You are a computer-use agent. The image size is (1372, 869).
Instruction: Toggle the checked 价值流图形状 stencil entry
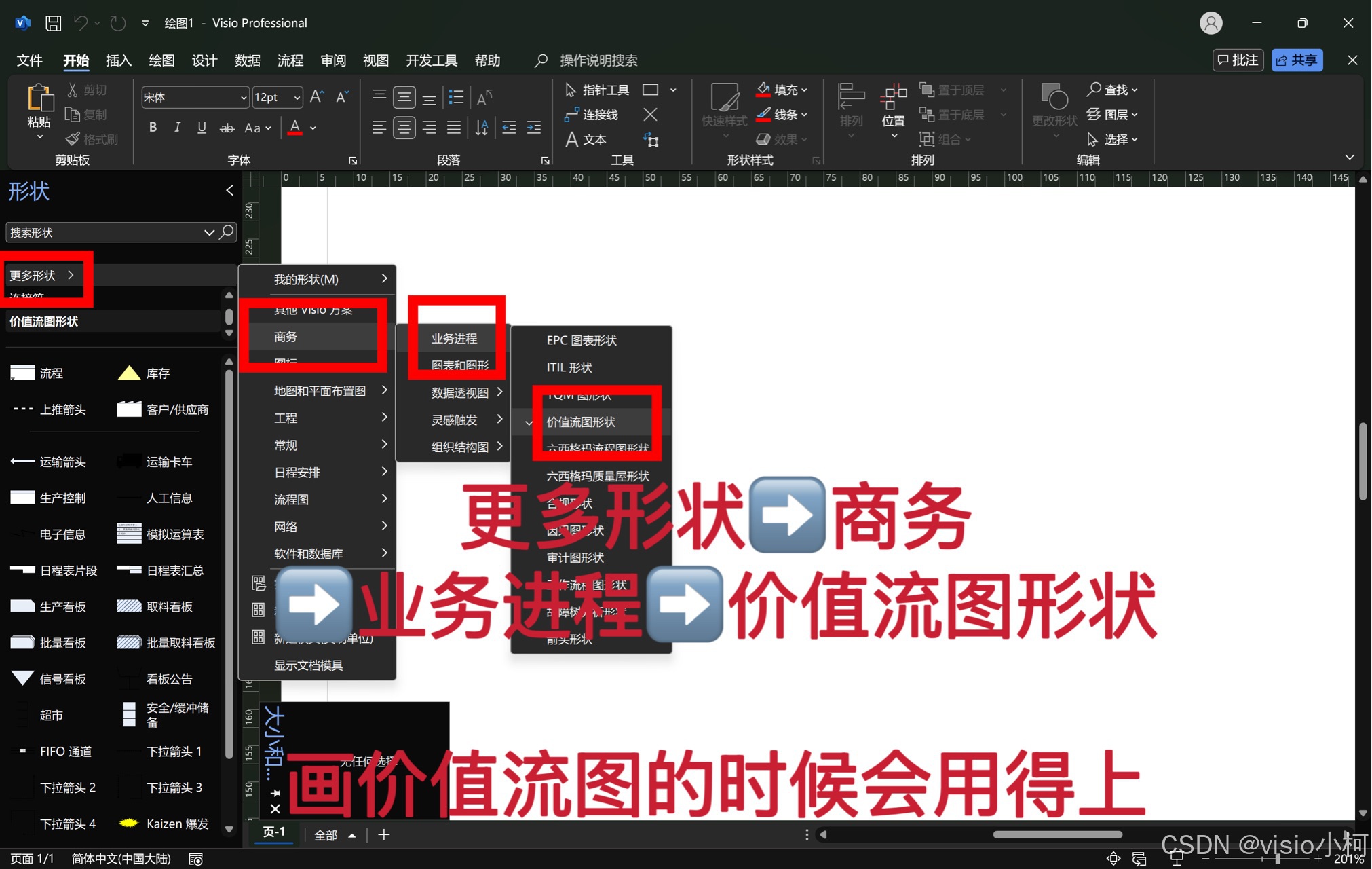click(581, 422)
